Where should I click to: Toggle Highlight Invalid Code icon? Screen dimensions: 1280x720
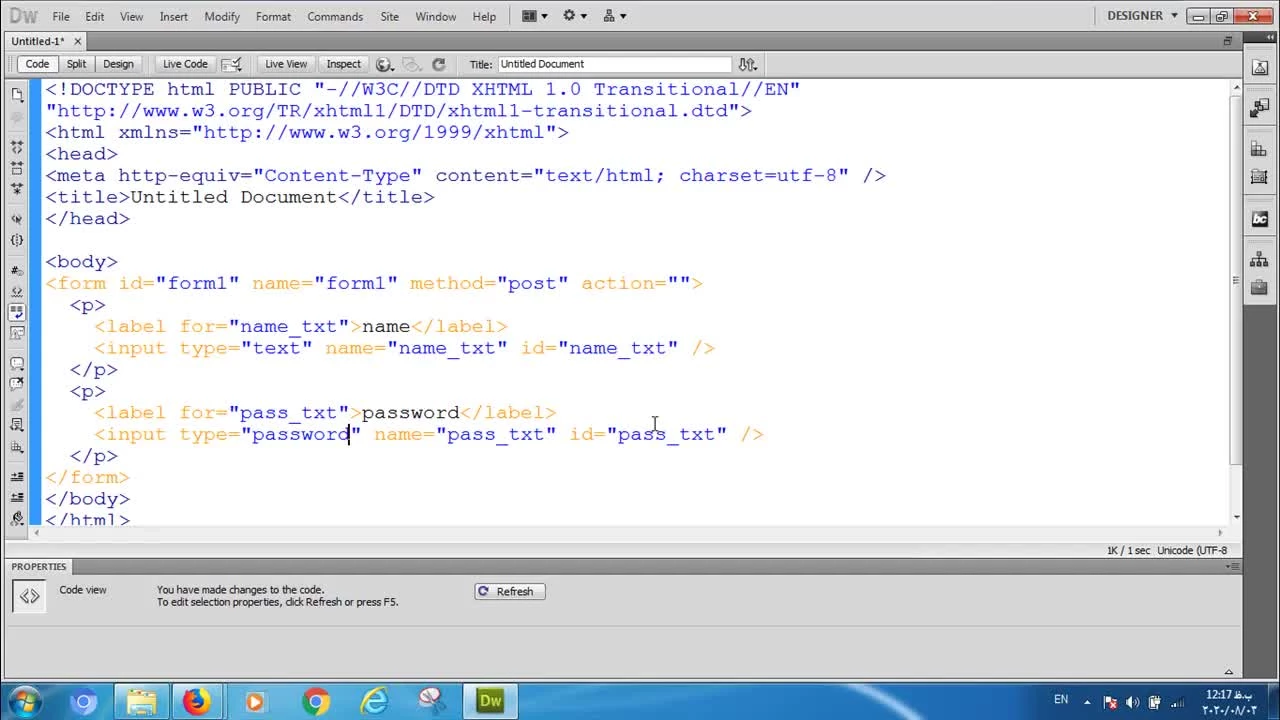pyautogui.click(x=17, y=292)
